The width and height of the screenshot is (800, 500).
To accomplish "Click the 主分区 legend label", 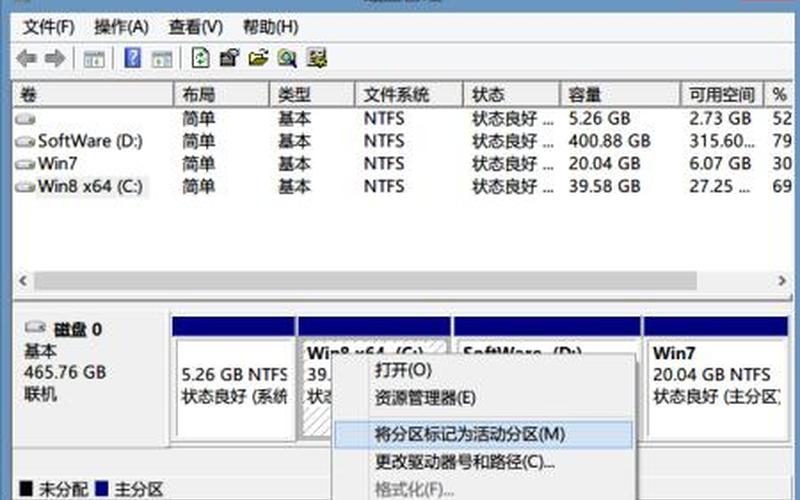I will [139, 489].
